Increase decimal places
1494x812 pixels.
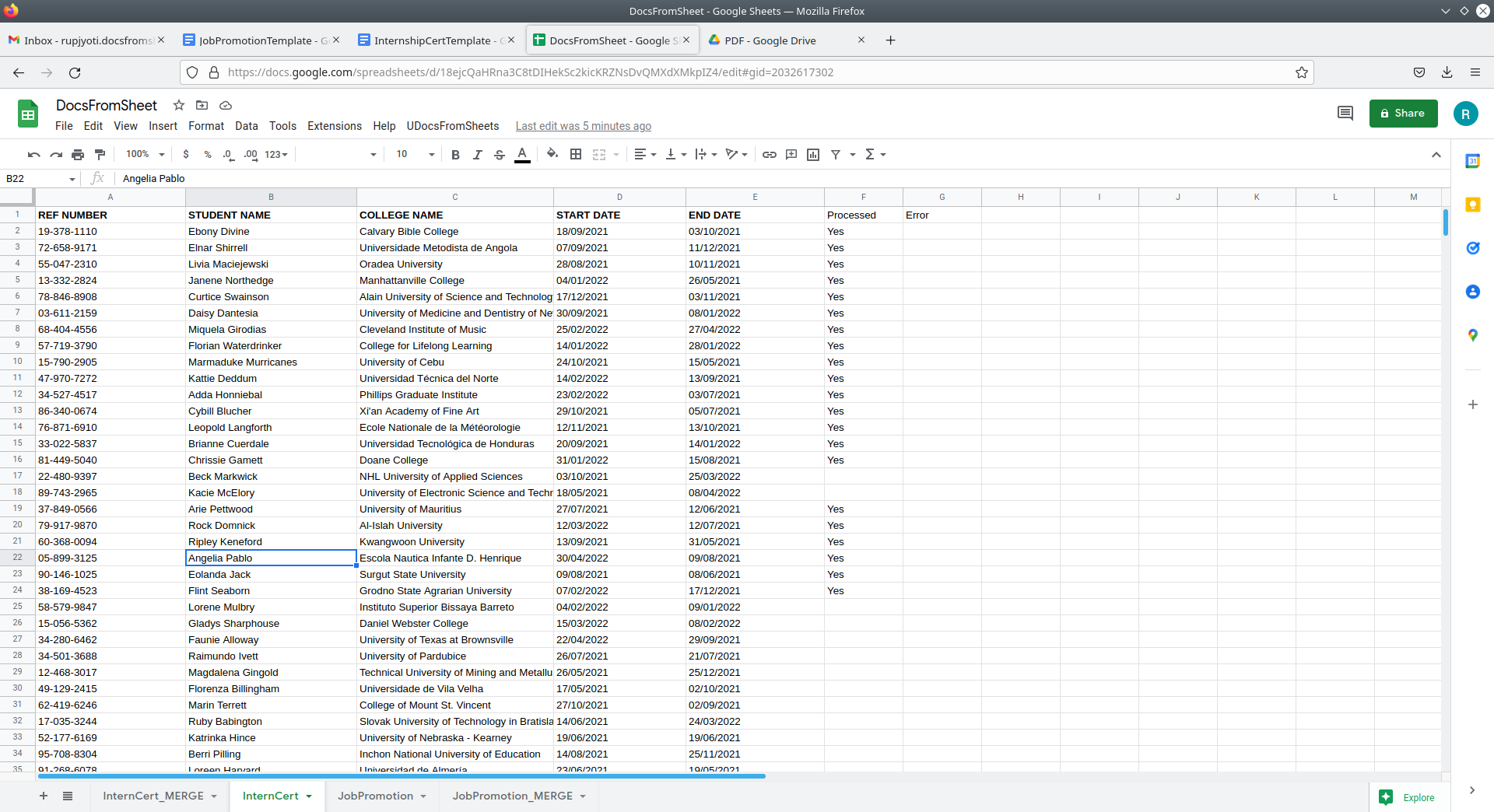click(251, 155)
